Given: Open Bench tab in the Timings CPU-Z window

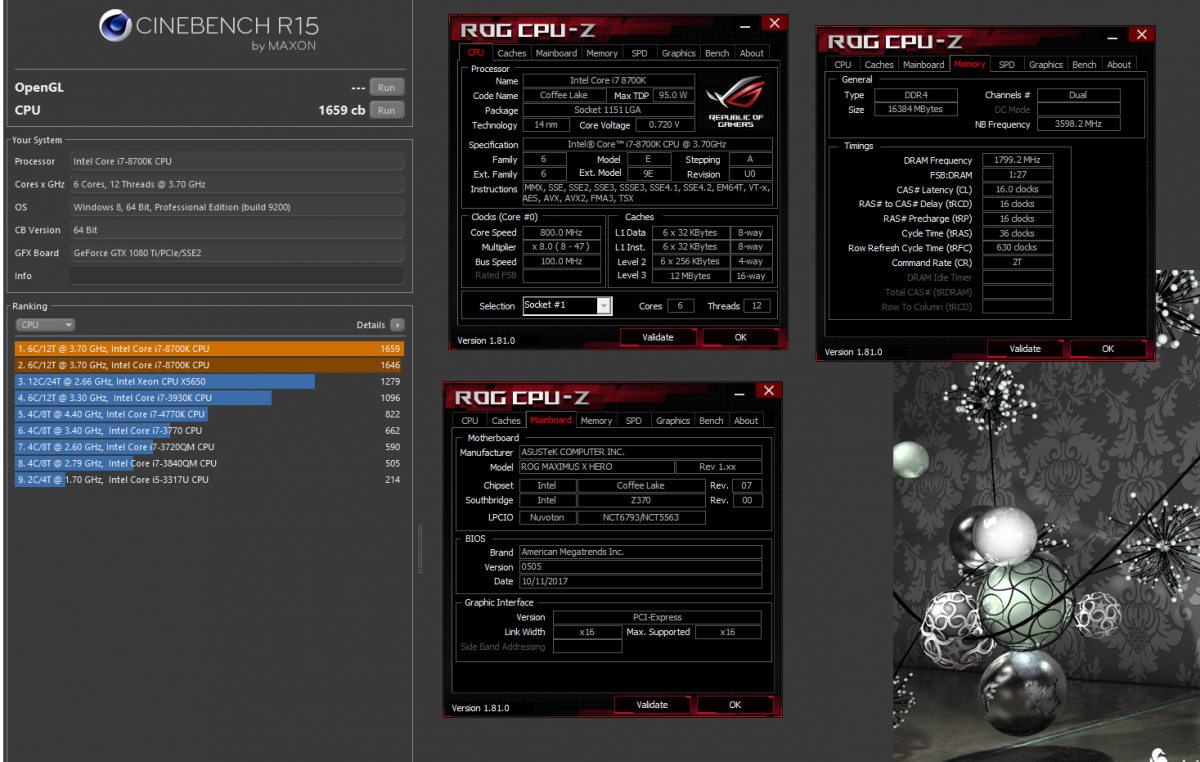Looking at the screenshot, I should click(x=1084, y=64).
